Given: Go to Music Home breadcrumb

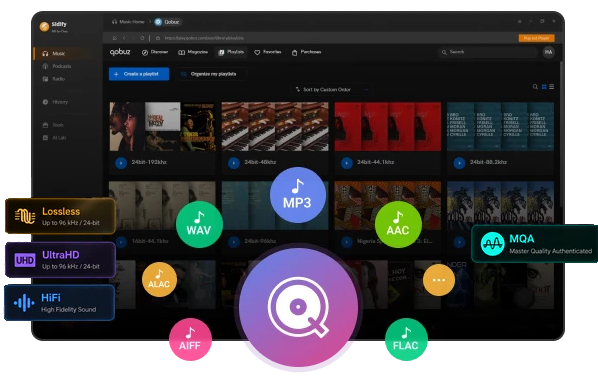Looking at the screenshot, I should (128, 22).
